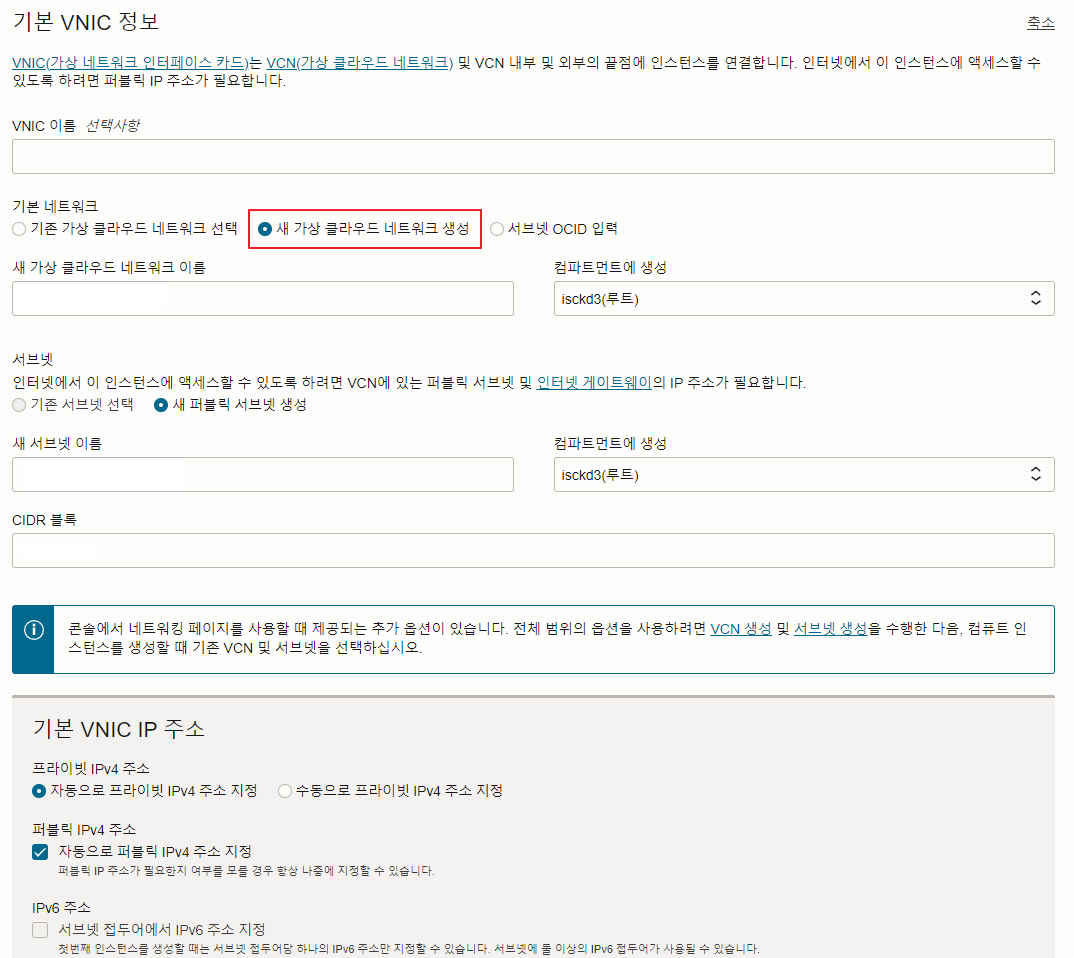Click the 새 가상 클라우드 네트워크 이름 field
Screen dimensions: 1074x958
pos(263,299)
